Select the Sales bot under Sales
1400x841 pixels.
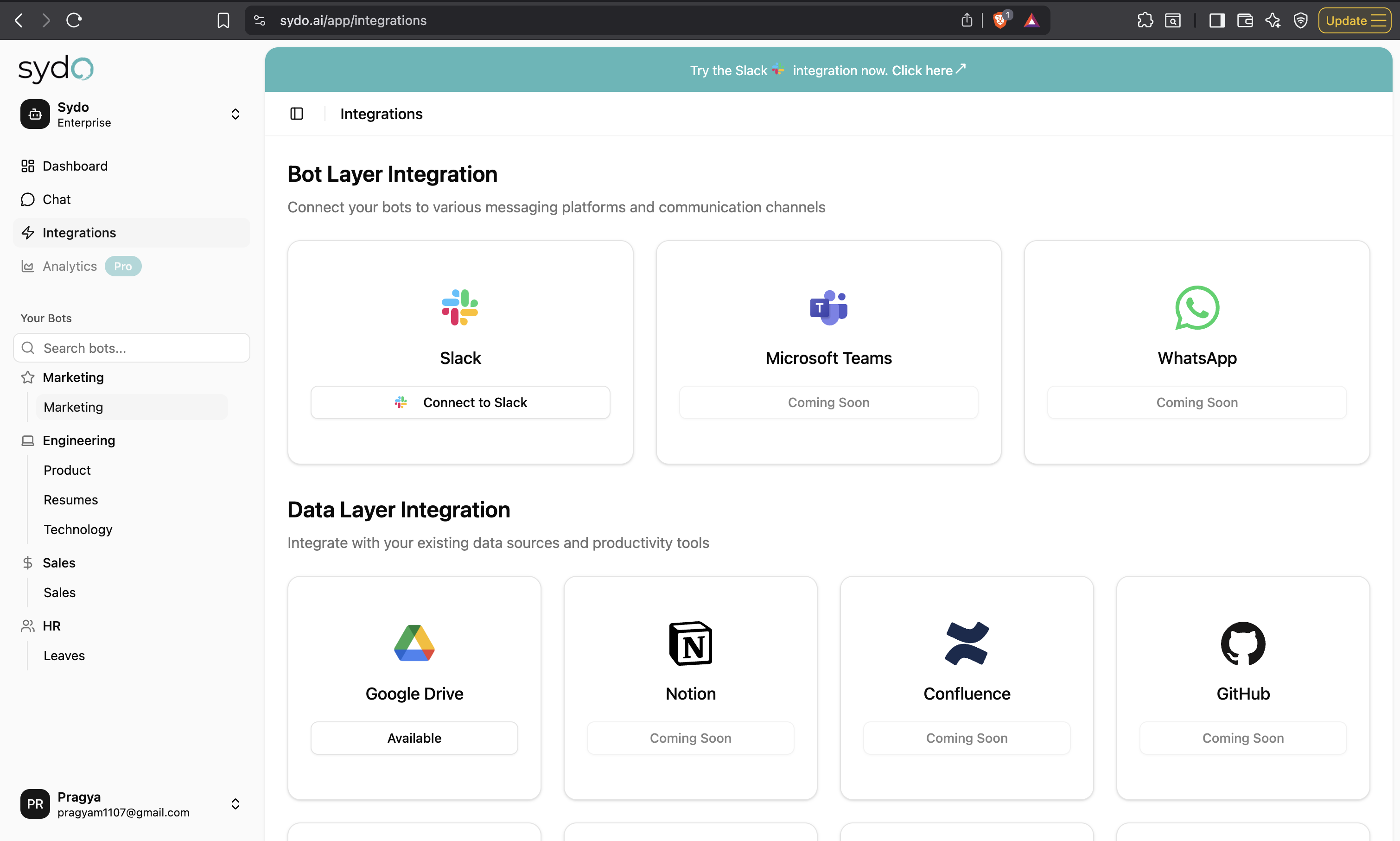point(132,592)
